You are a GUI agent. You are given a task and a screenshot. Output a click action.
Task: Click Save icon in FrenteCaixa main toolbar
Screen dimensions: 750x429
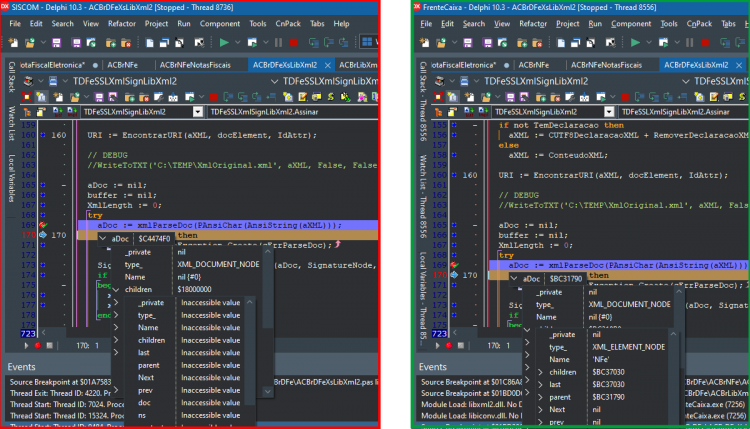[468, 43]
